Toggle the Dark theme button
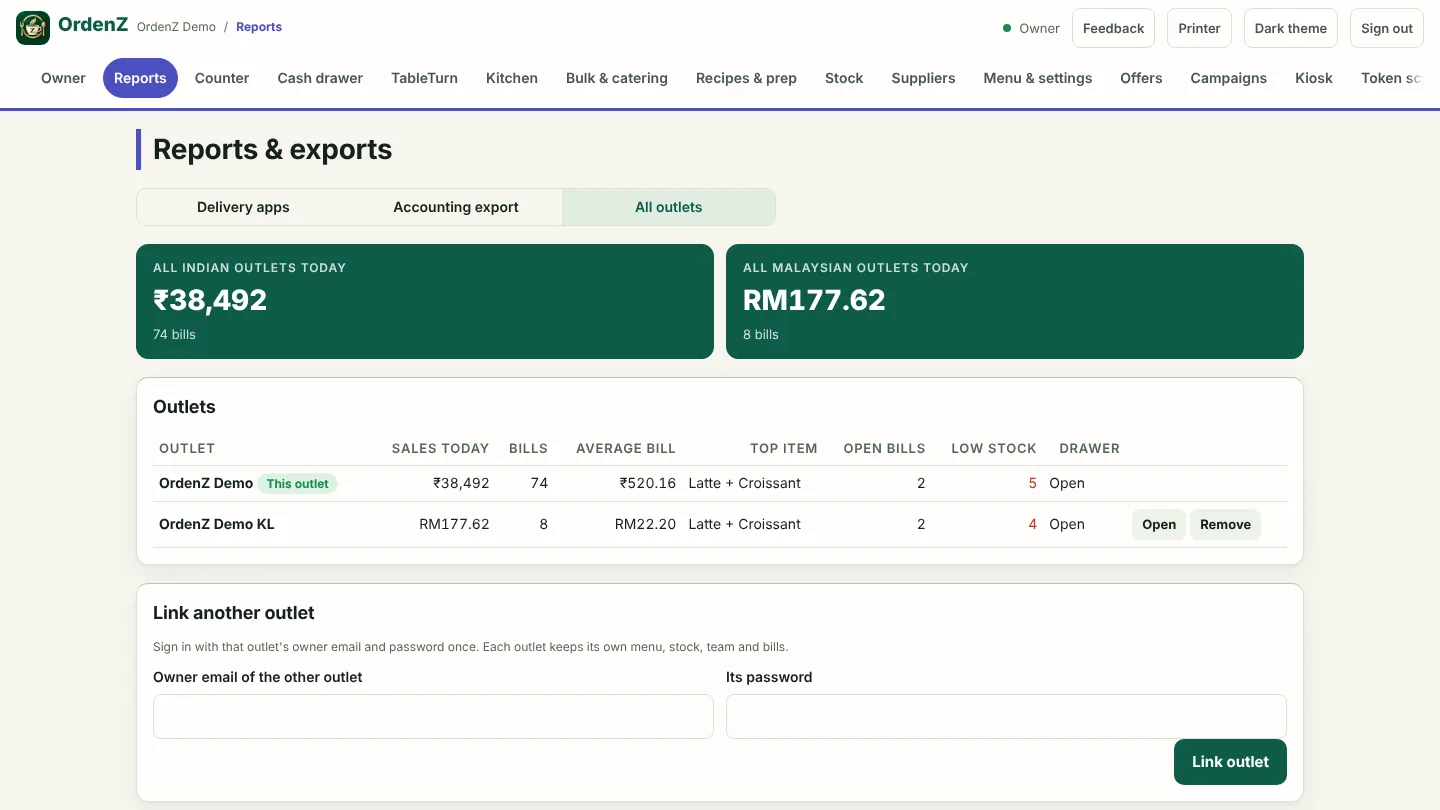The height and width of the screenshot is (810, 1440). point(1290,28)
